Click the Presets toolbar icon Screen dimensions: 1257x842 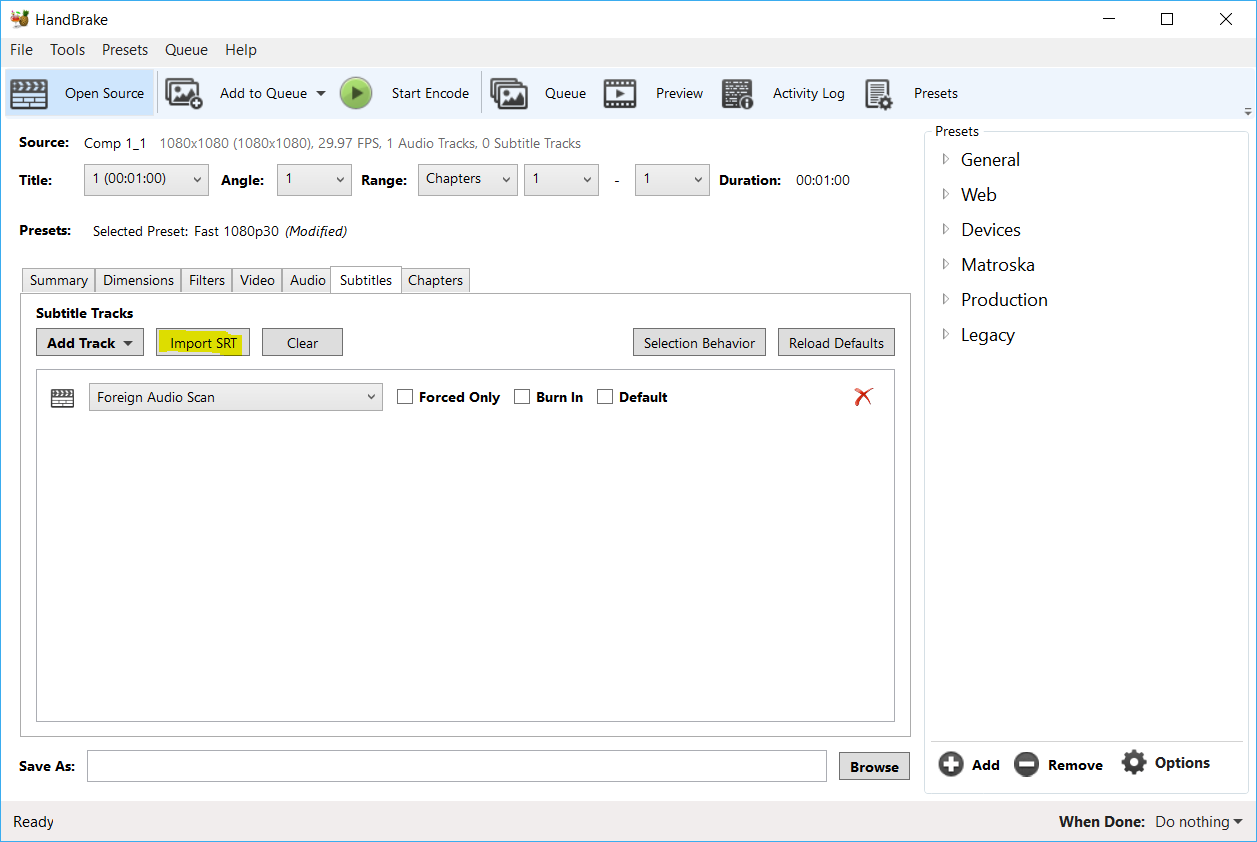click(878, 94)
